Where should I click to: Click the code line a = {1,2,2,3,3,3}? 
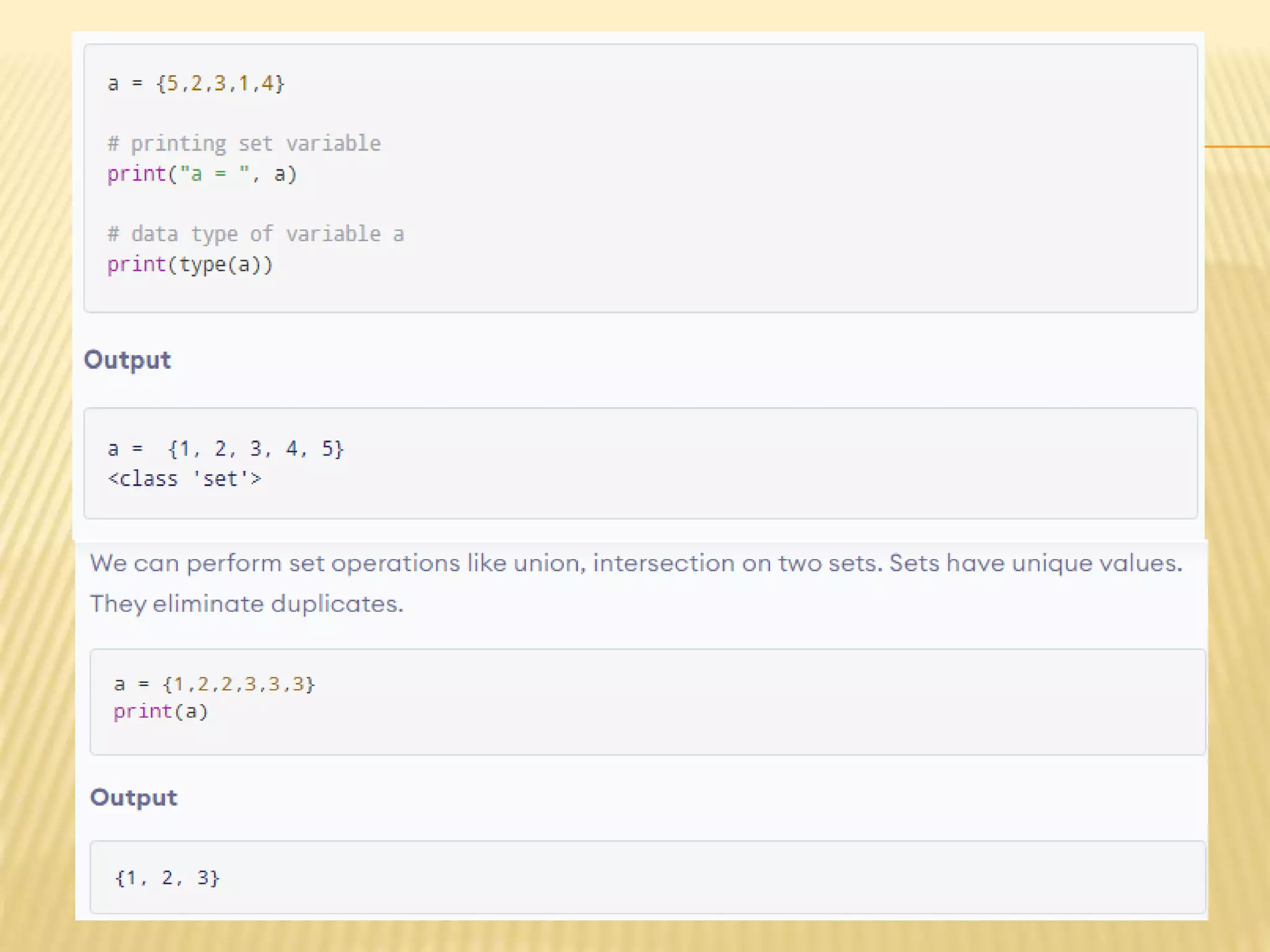215,684
